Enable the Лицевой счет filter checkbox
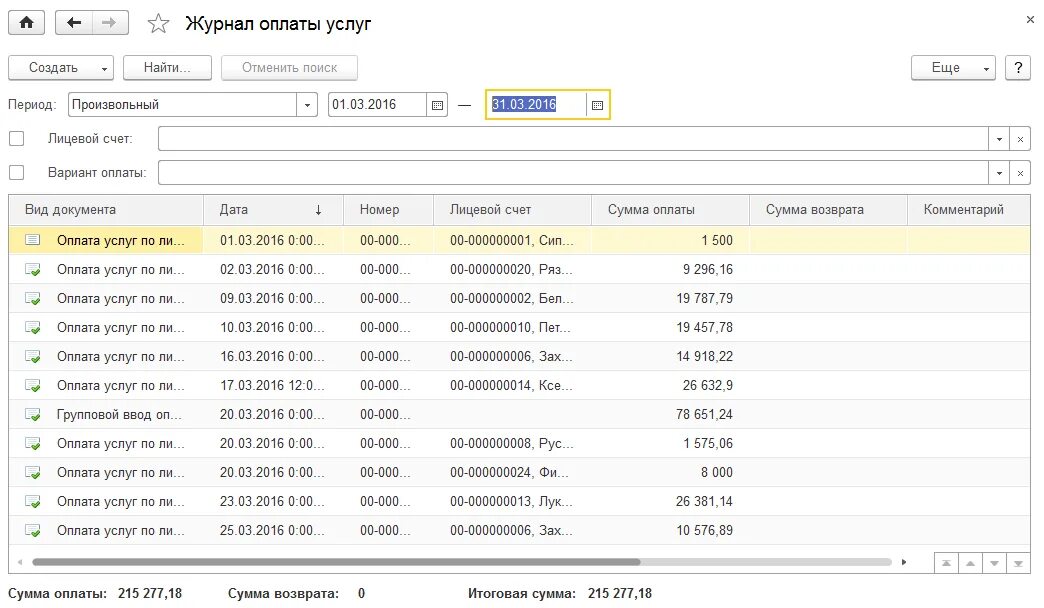 [17, 139]
